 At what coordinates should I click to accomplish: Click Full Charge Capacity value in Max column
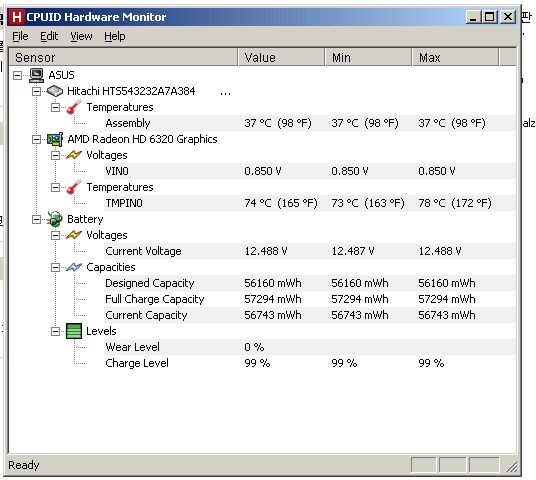[447, 299]
